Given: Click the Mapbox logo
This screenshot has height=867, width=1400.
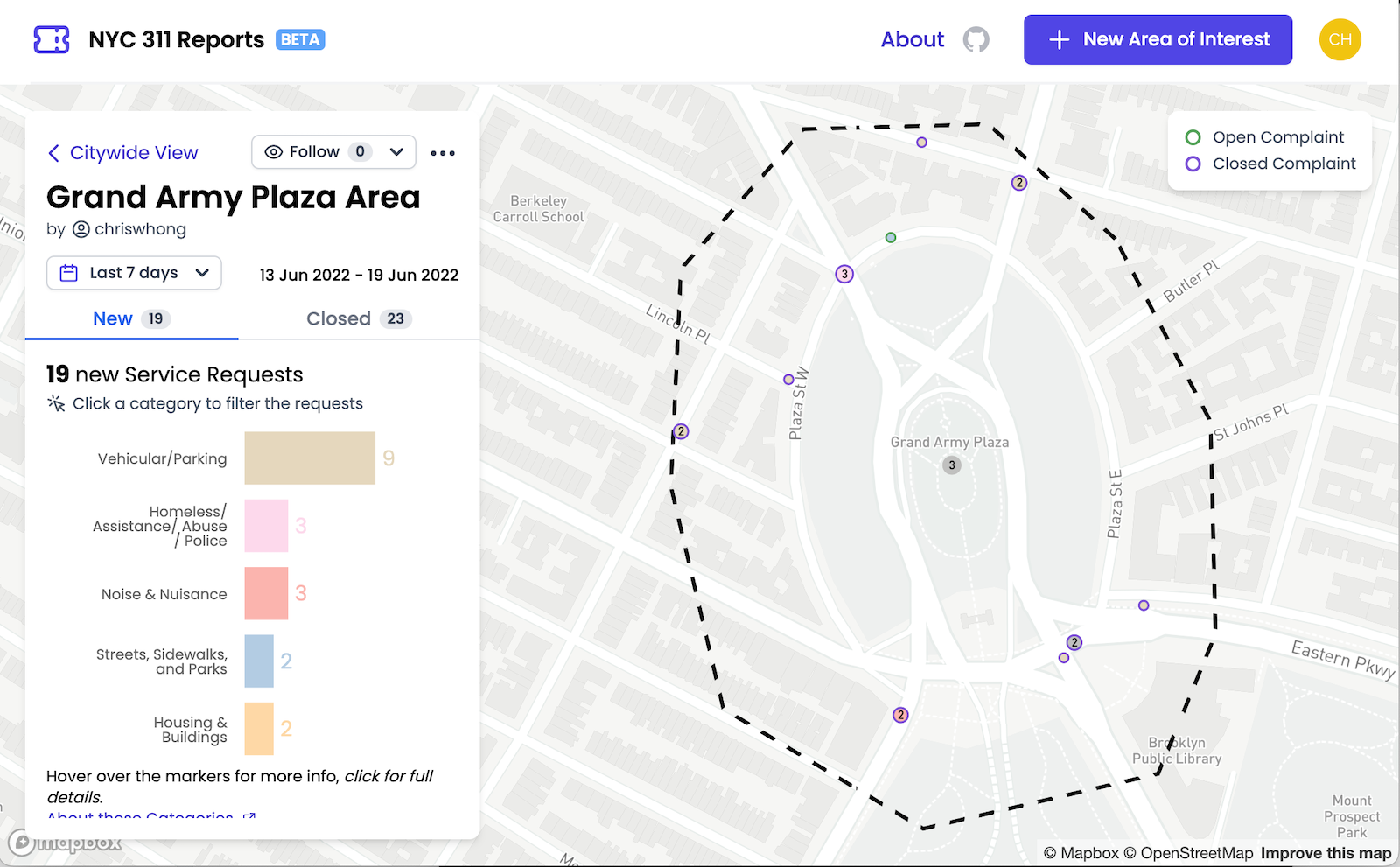Looking at the screenshot, I should click(66, 843).
